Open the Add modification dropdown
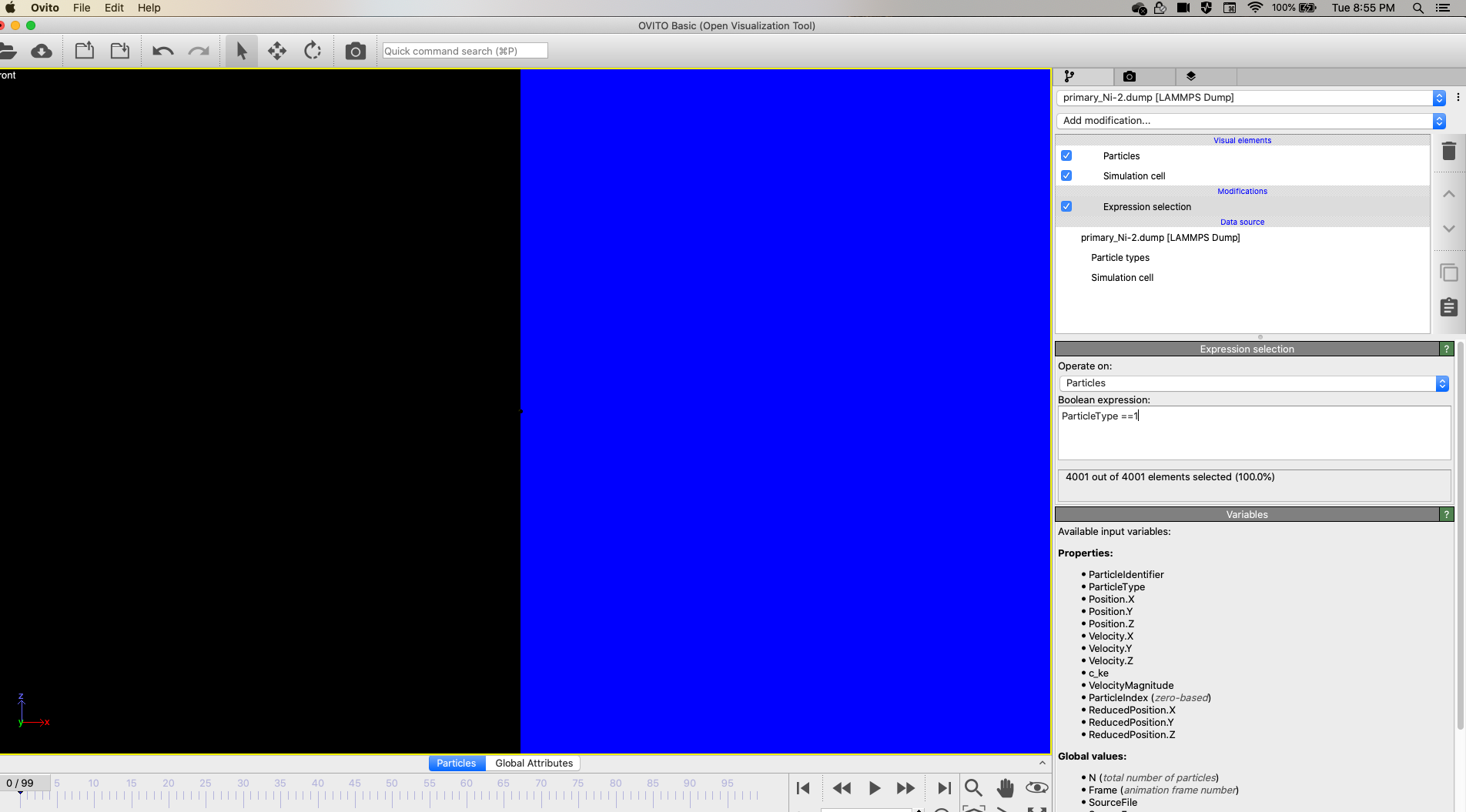The width and height of the screenshot is (1466, 812). click(x=1250, y=121)
